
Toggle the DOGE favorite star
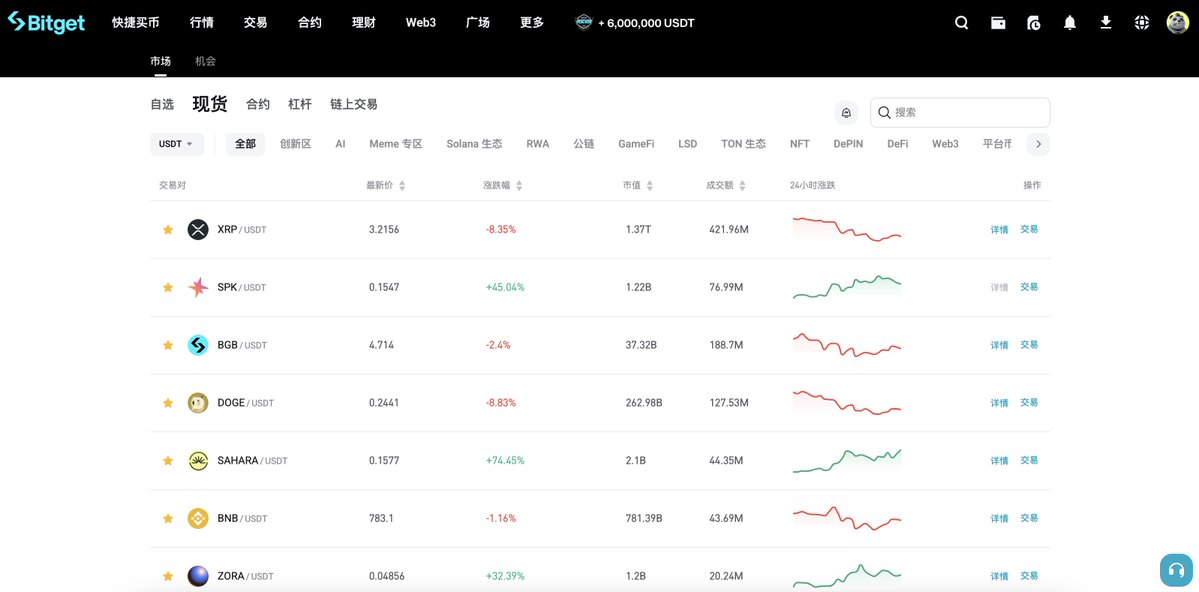(x=168, y=402)
